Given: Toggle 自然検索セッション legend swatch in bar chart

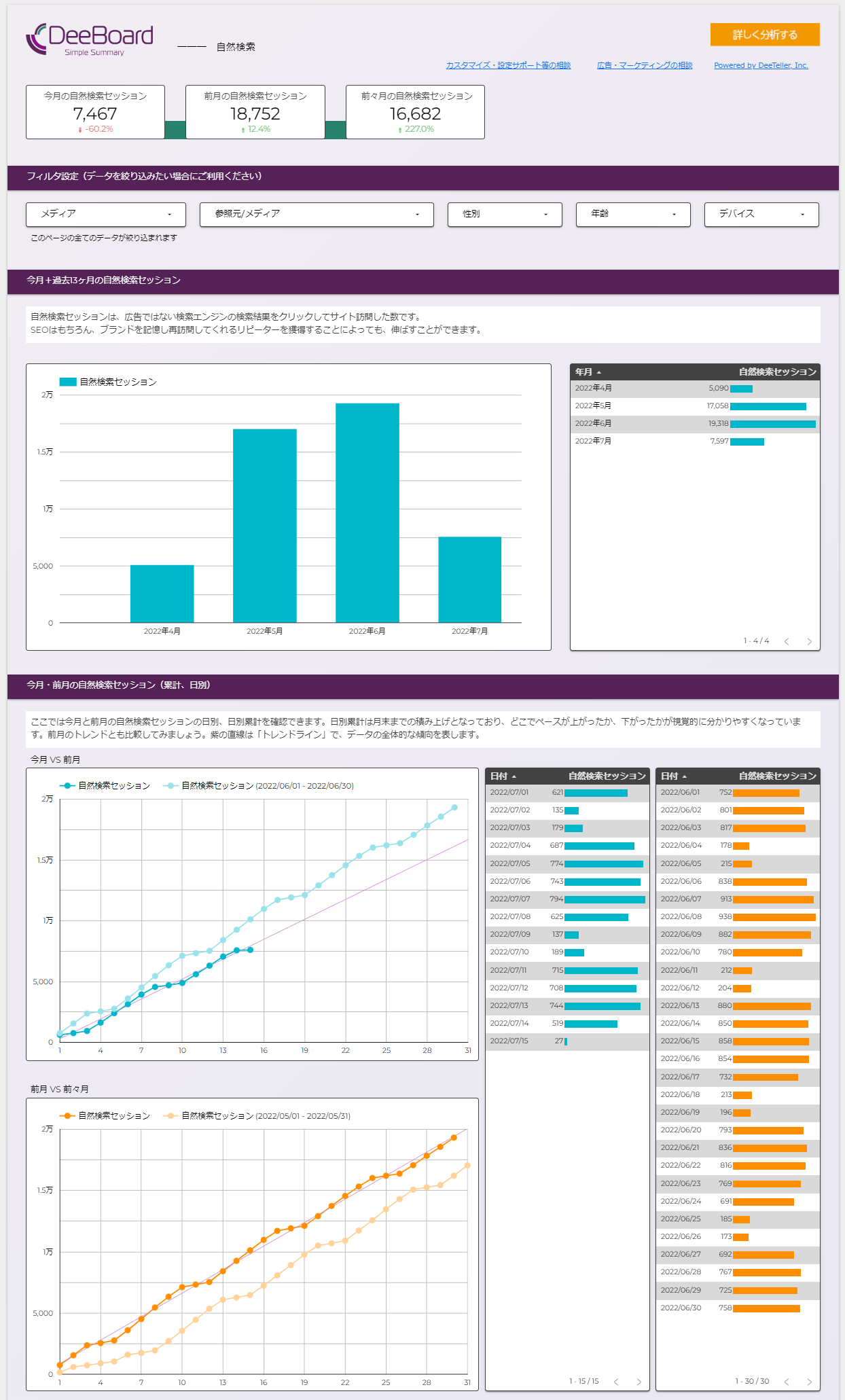Looking at the screenshot, I should click(x=68, y=382).
